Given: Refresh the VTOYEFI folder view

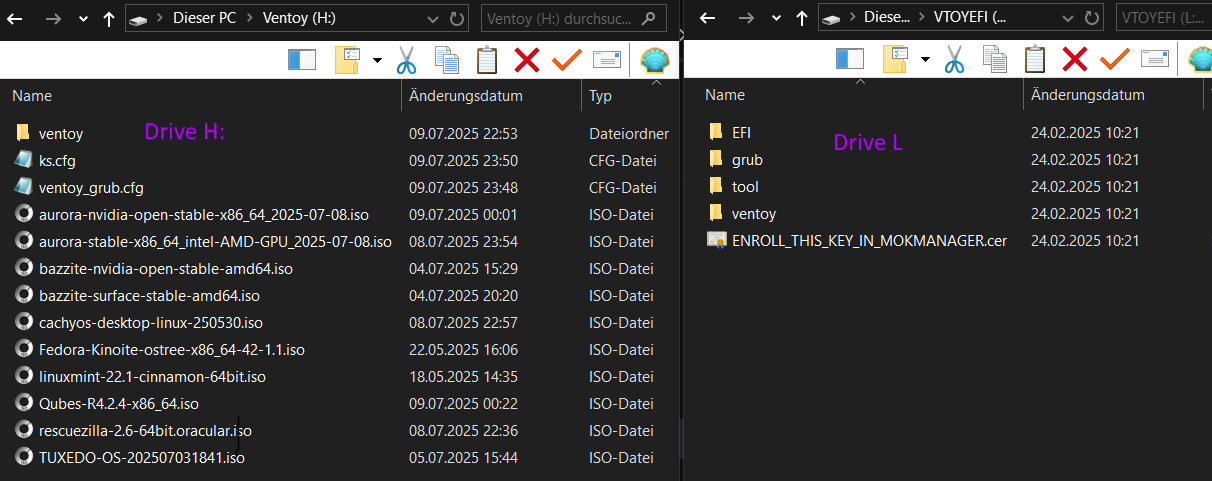Looking at the screenshot, I should tap(1091, 18).
